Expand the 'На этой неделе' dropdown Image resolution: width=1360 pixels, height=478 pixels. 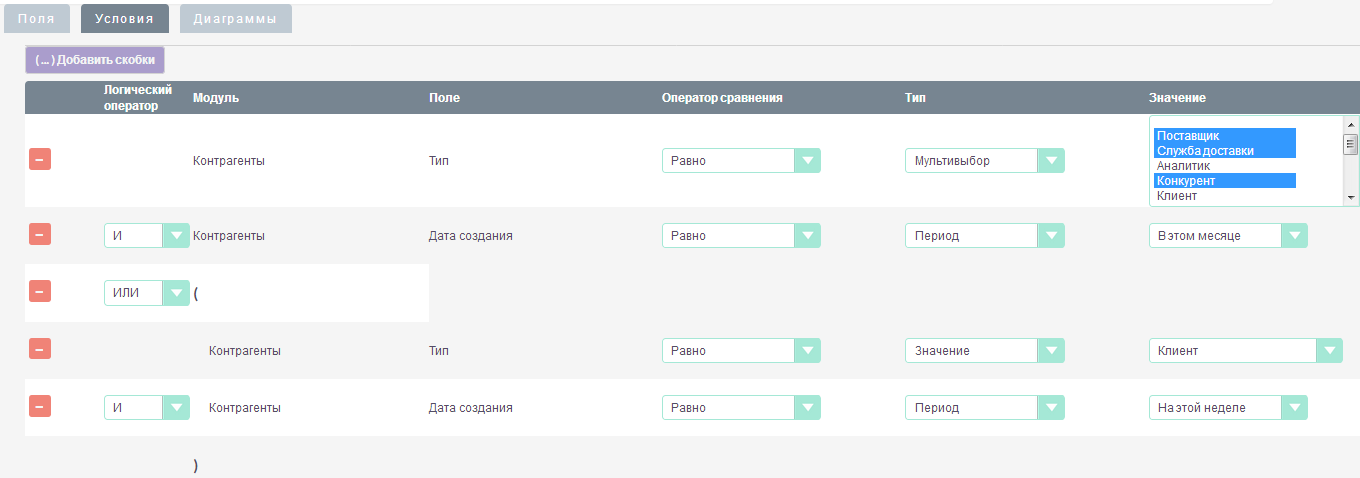[x=1228, y=408]
